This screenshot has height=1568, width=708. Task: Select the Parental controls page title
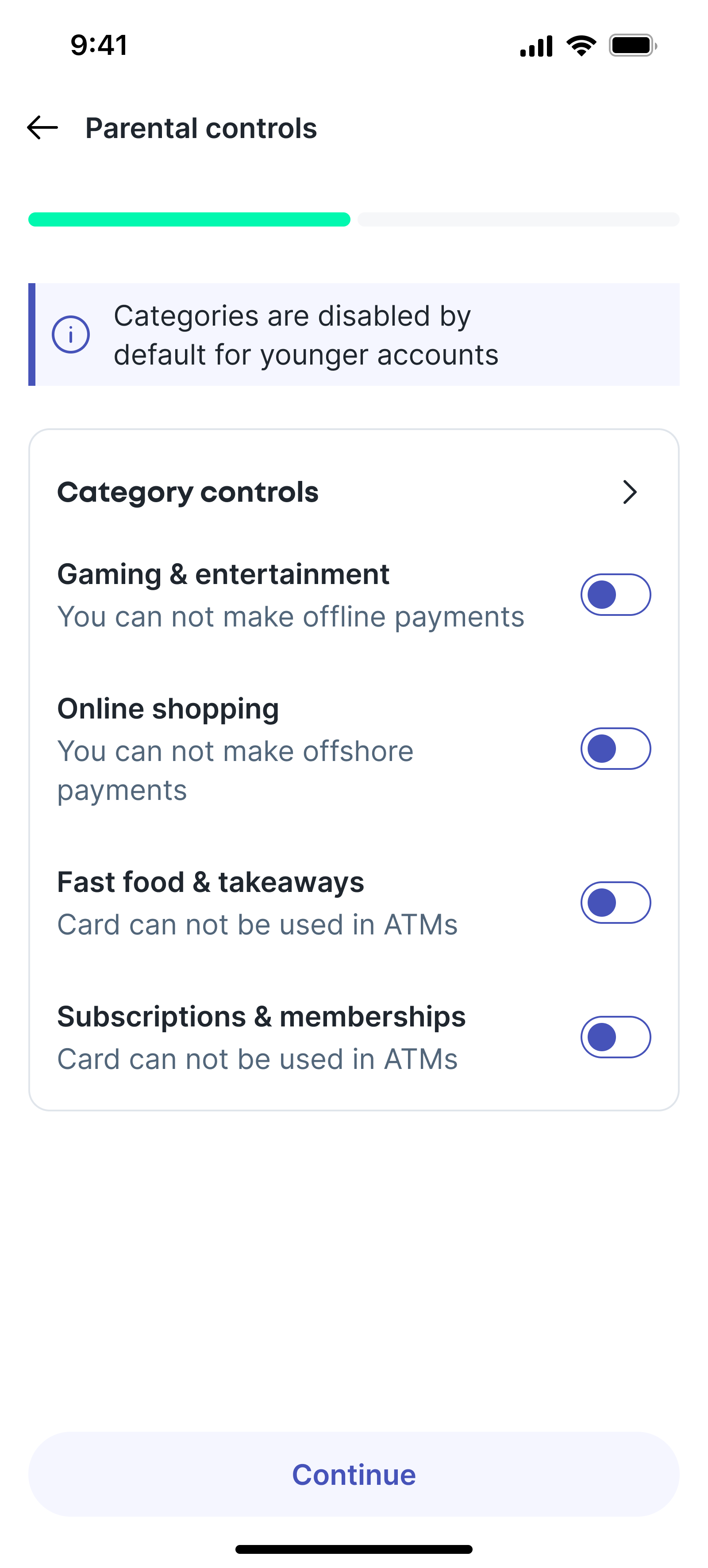(201, 128)
